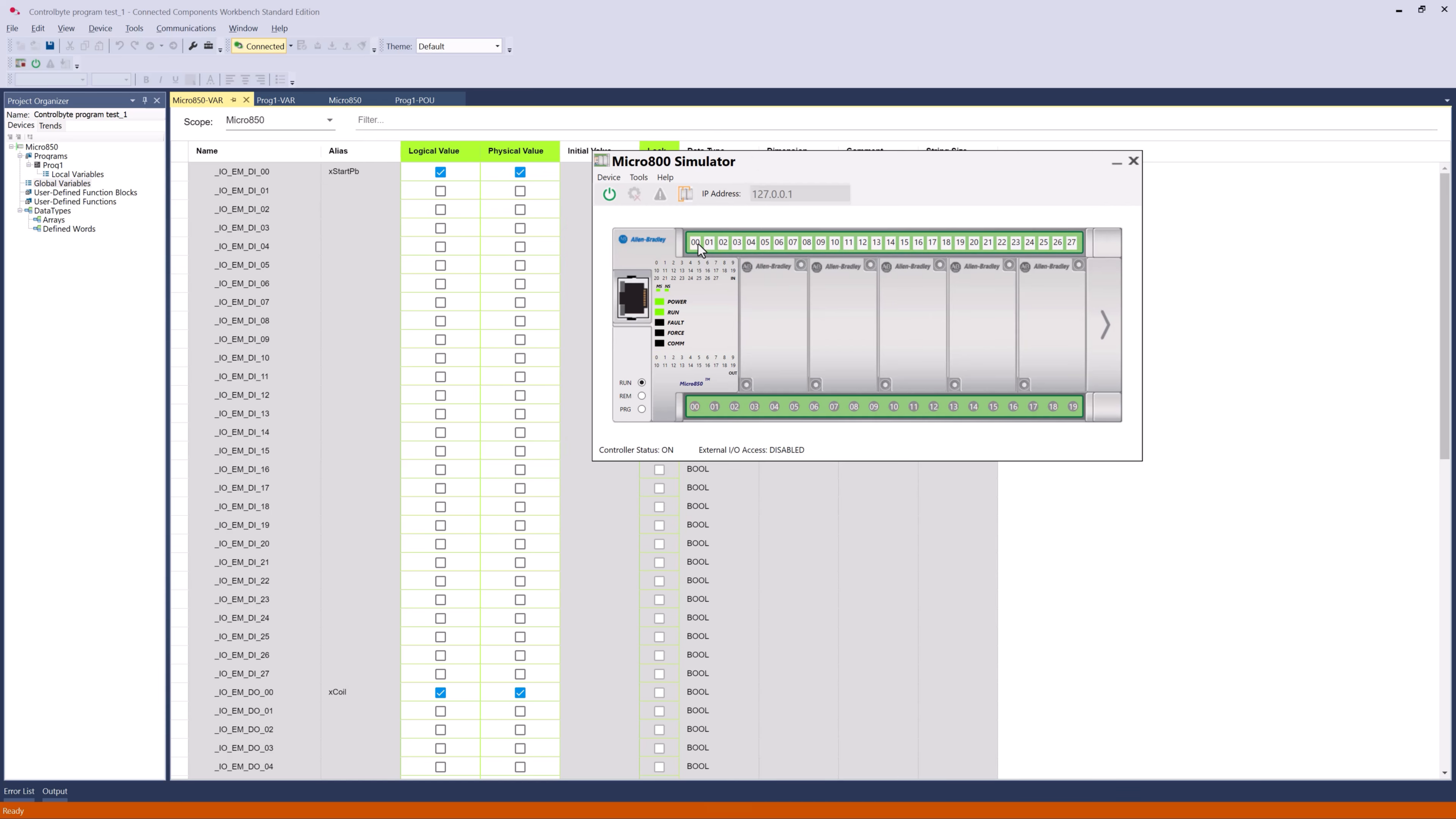Open the wrench options tool
Image resolution: width=1456 pixels, height=819 pixels.
pyautogui.click(x=193, y=46)
